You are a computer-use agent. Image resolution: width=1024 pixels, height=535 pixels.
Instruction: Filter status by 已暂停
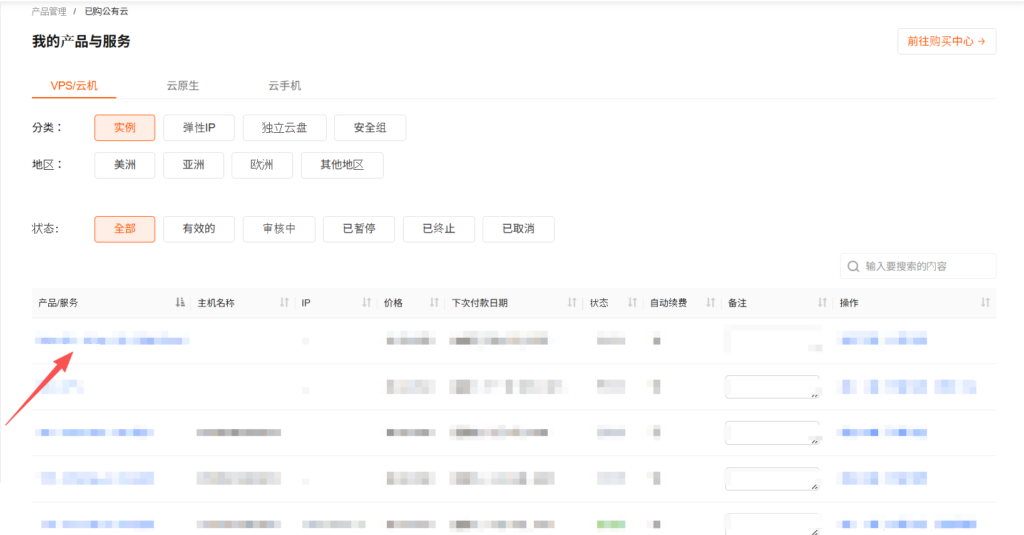click(x=359, y=229)
